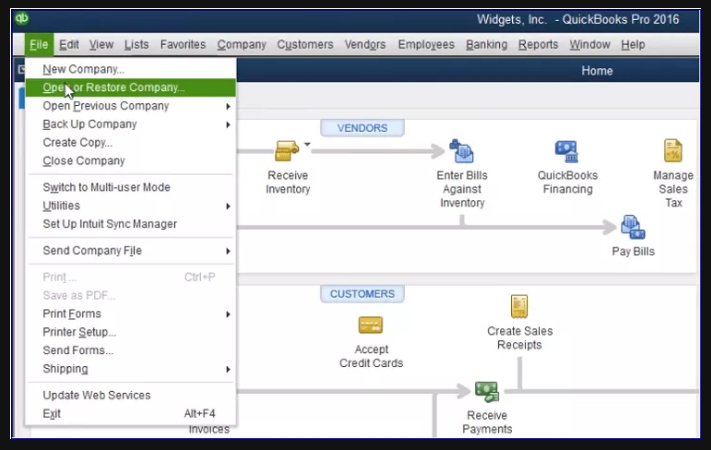This screenshot has width=711, height=450.
Task: Choose Exit from the File menu
Action: 131,413
